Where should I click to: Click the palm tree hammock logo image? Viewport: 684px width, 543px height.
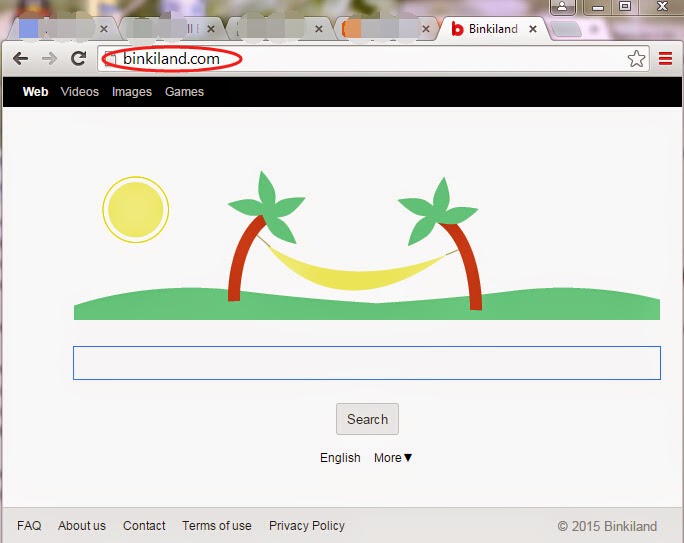367,245
